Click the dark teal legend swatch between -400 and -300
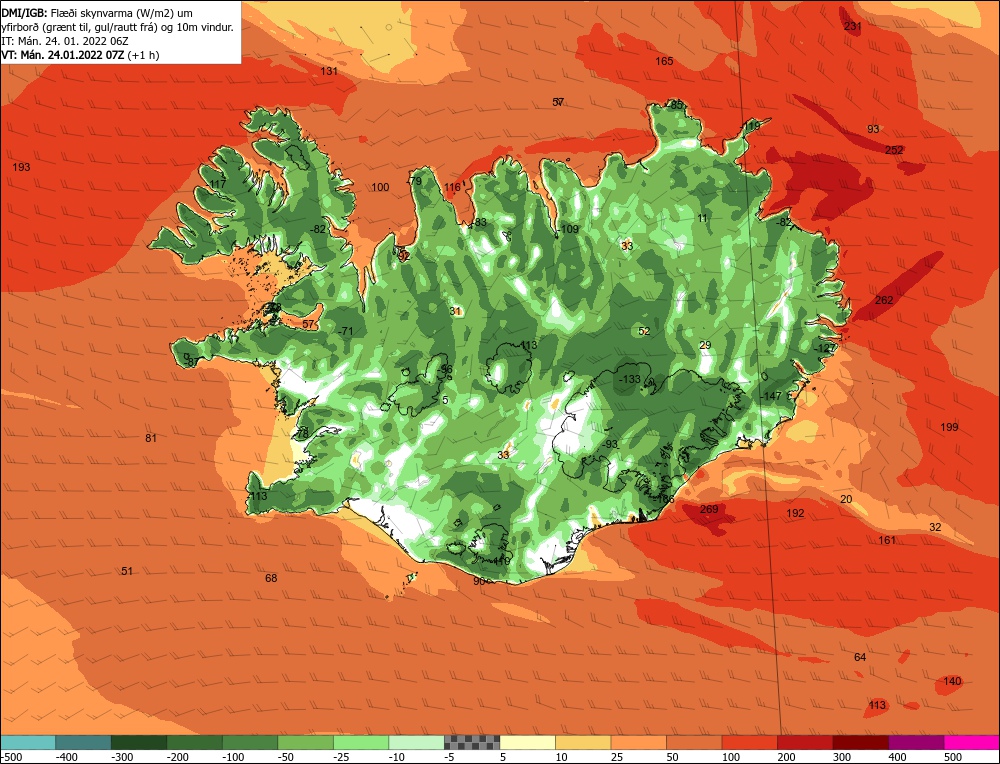The width and height of the screenshot is (1000, 764). [x=83, y=742]
